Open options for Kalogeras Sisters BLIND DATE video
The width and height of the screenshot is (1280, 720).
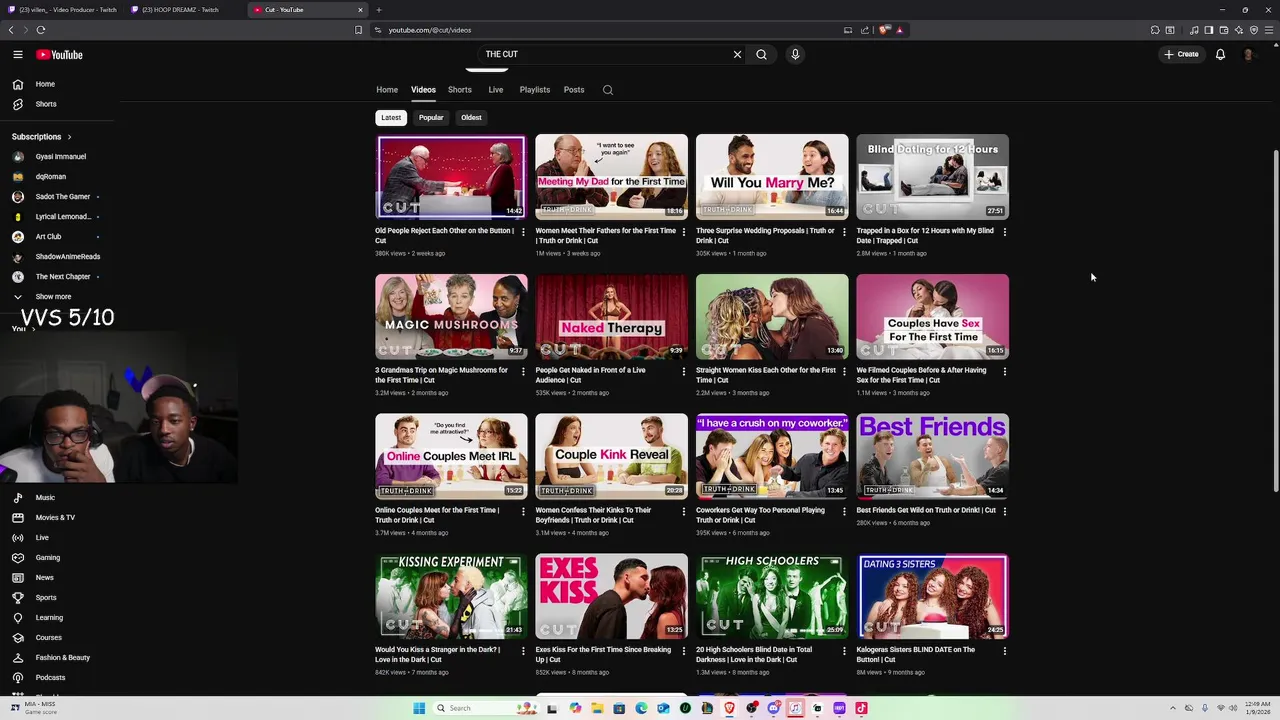coord(1004,651)
